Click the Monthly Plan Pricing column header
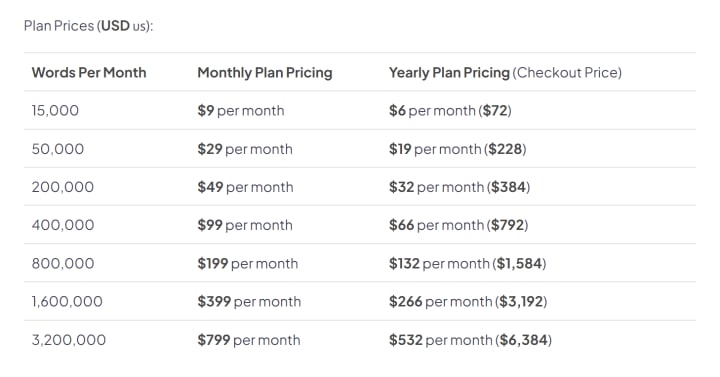The height and width of the screenshot is (377, 720). pyautogui.click(x=265, y=73)
